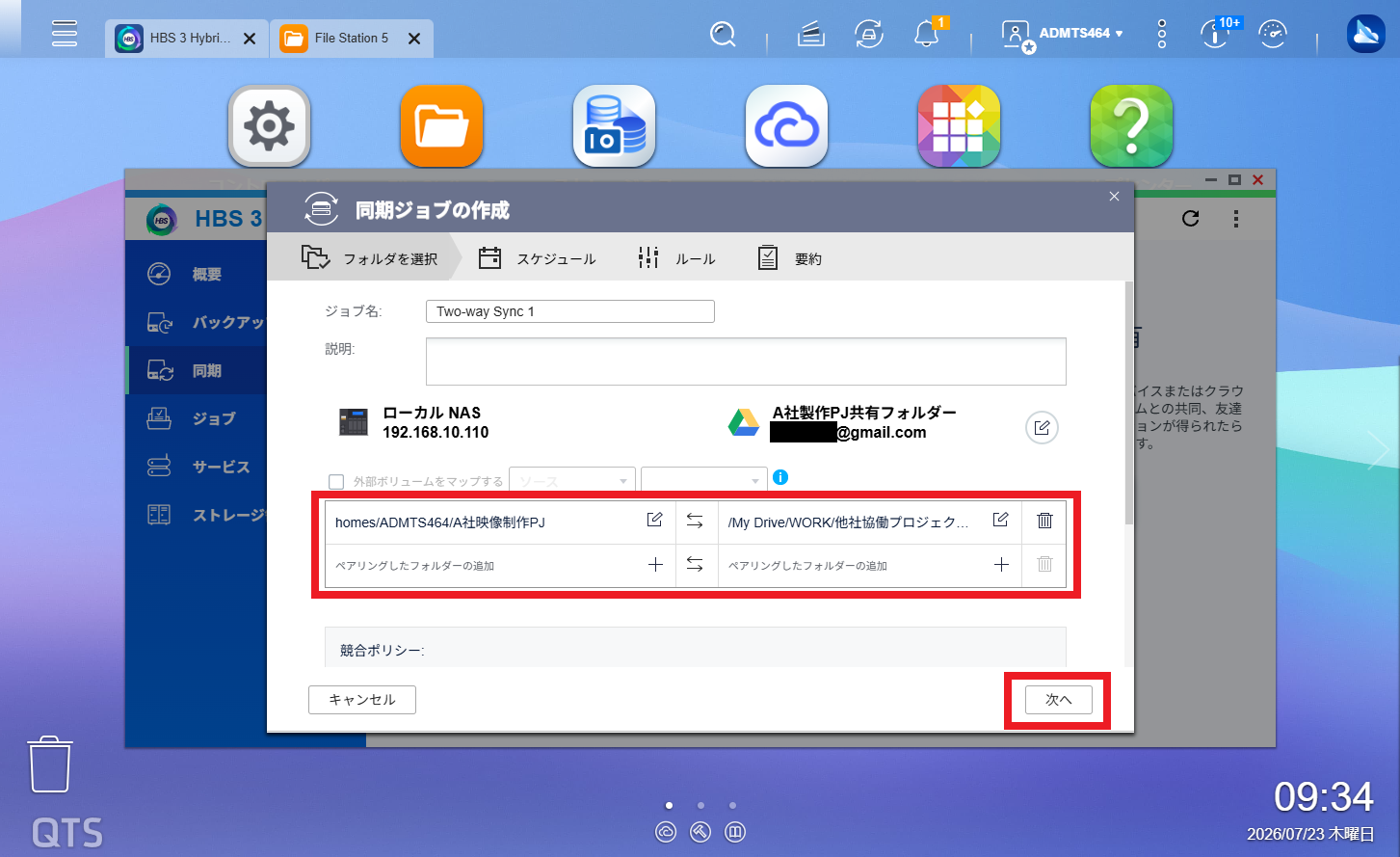Add a paired cloud folder with plus icon
Image resolution: width=1400 pixels, height=857 pixels.
pos(1001,565)
